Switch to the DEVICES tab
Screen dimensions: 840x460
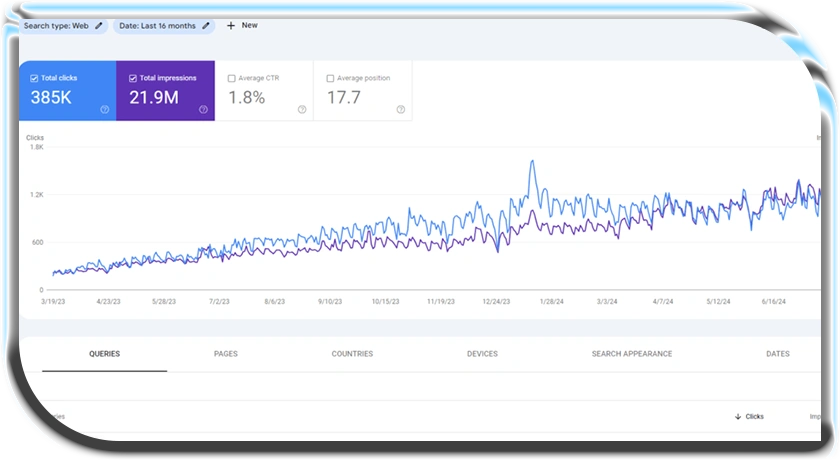pos(482,354)
